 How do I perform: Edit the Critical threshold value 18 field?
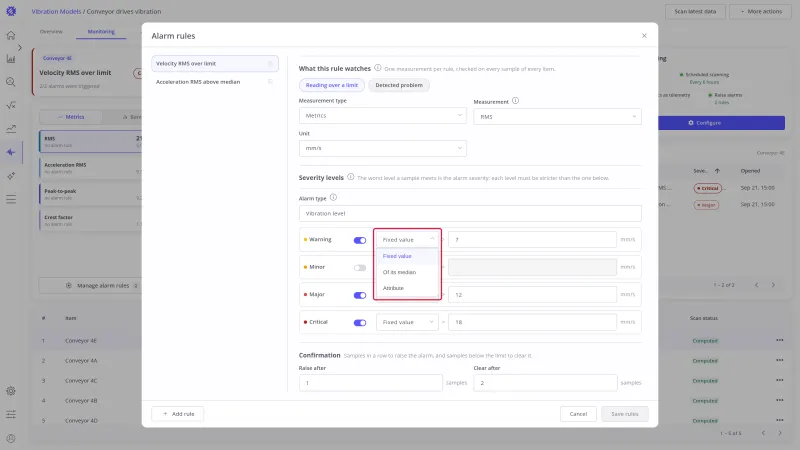click(532, 322)
